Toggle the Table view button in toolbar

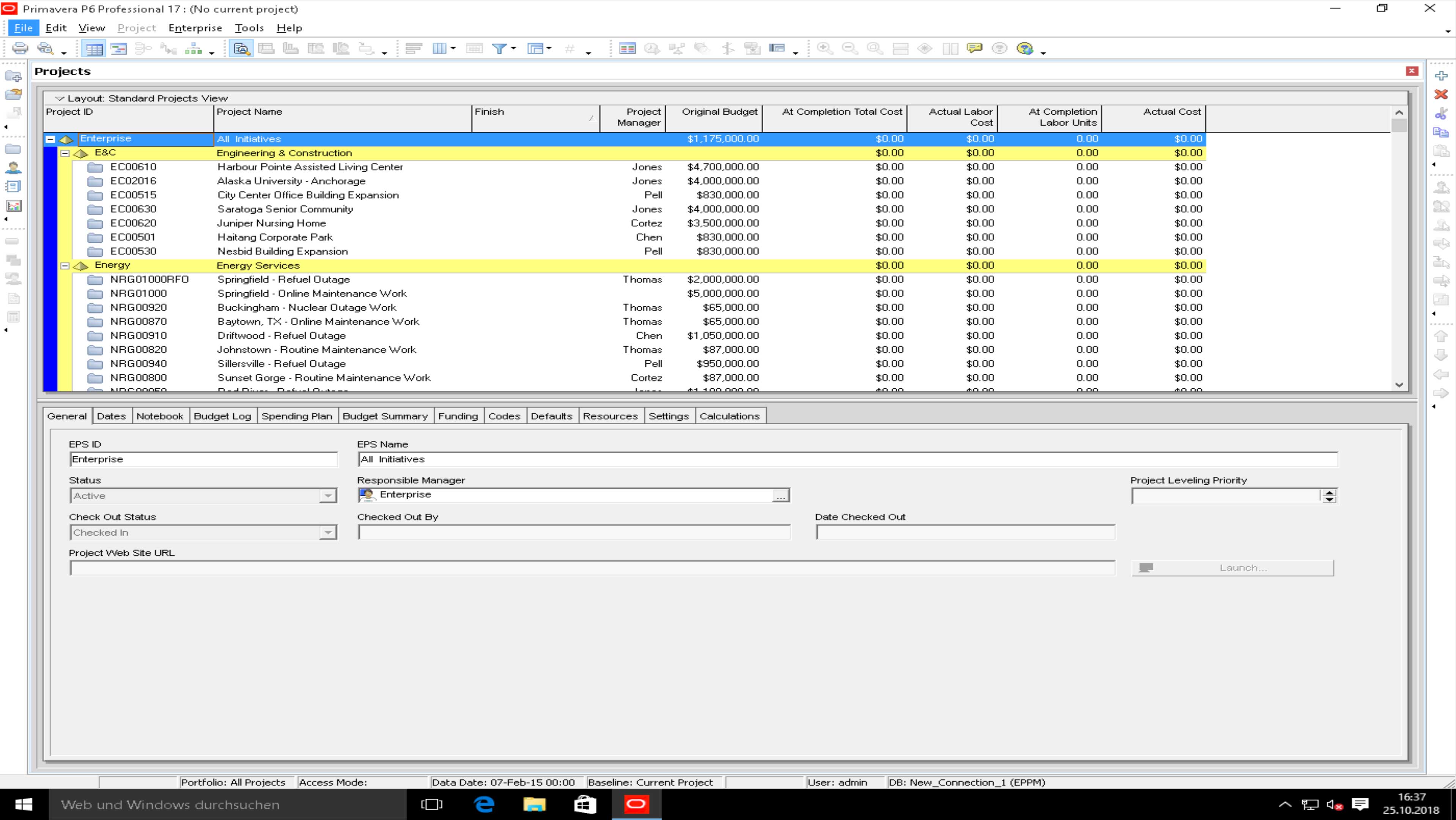[x=94, y=49]
